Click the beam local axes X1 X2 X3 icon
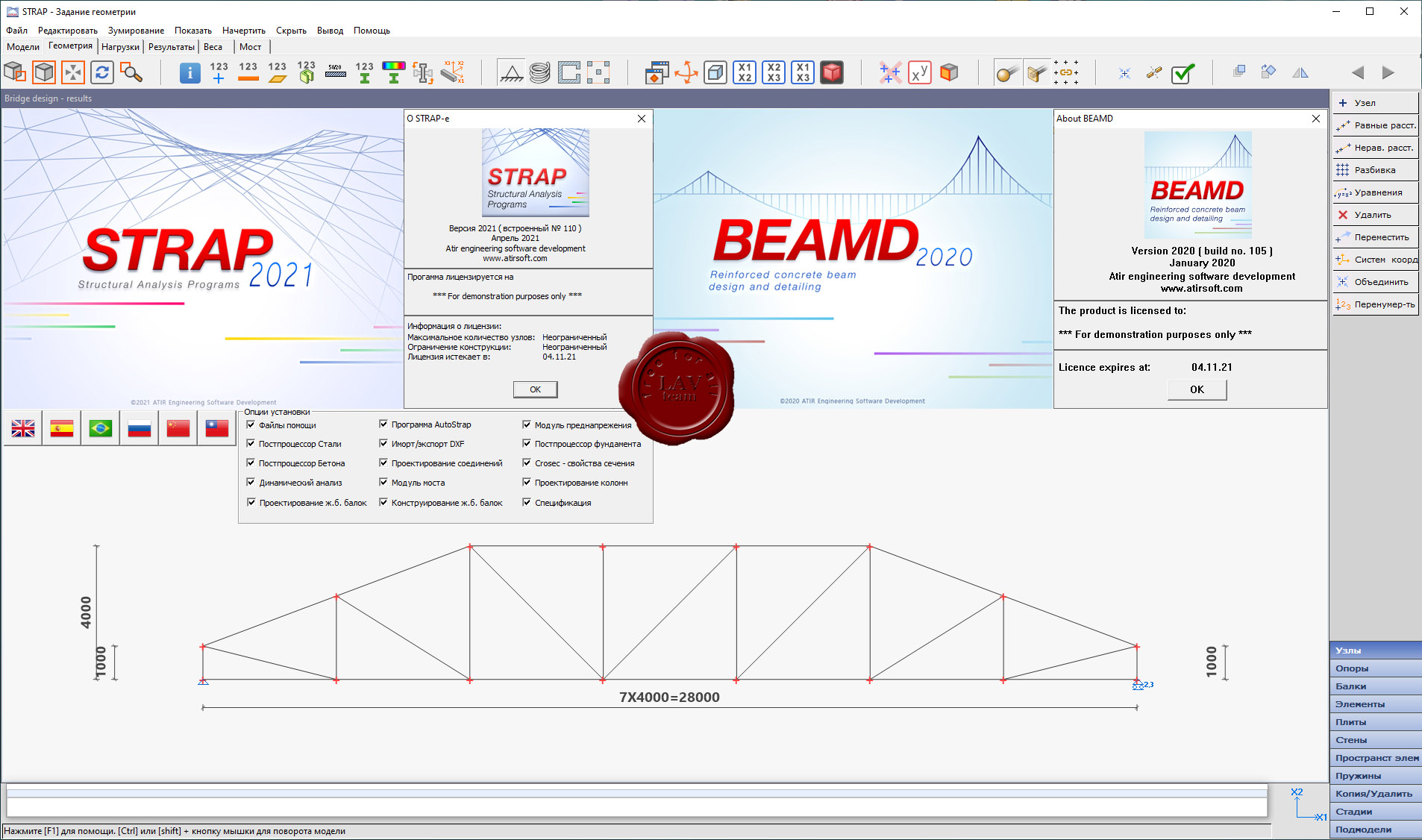Viewport: 1422px width, 840px height. pyautogui.click(x=452, y=72)
